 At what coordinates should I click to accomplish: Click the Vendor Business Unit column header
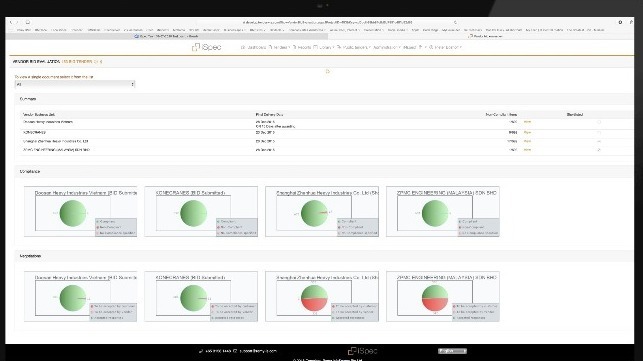[39, 114]
